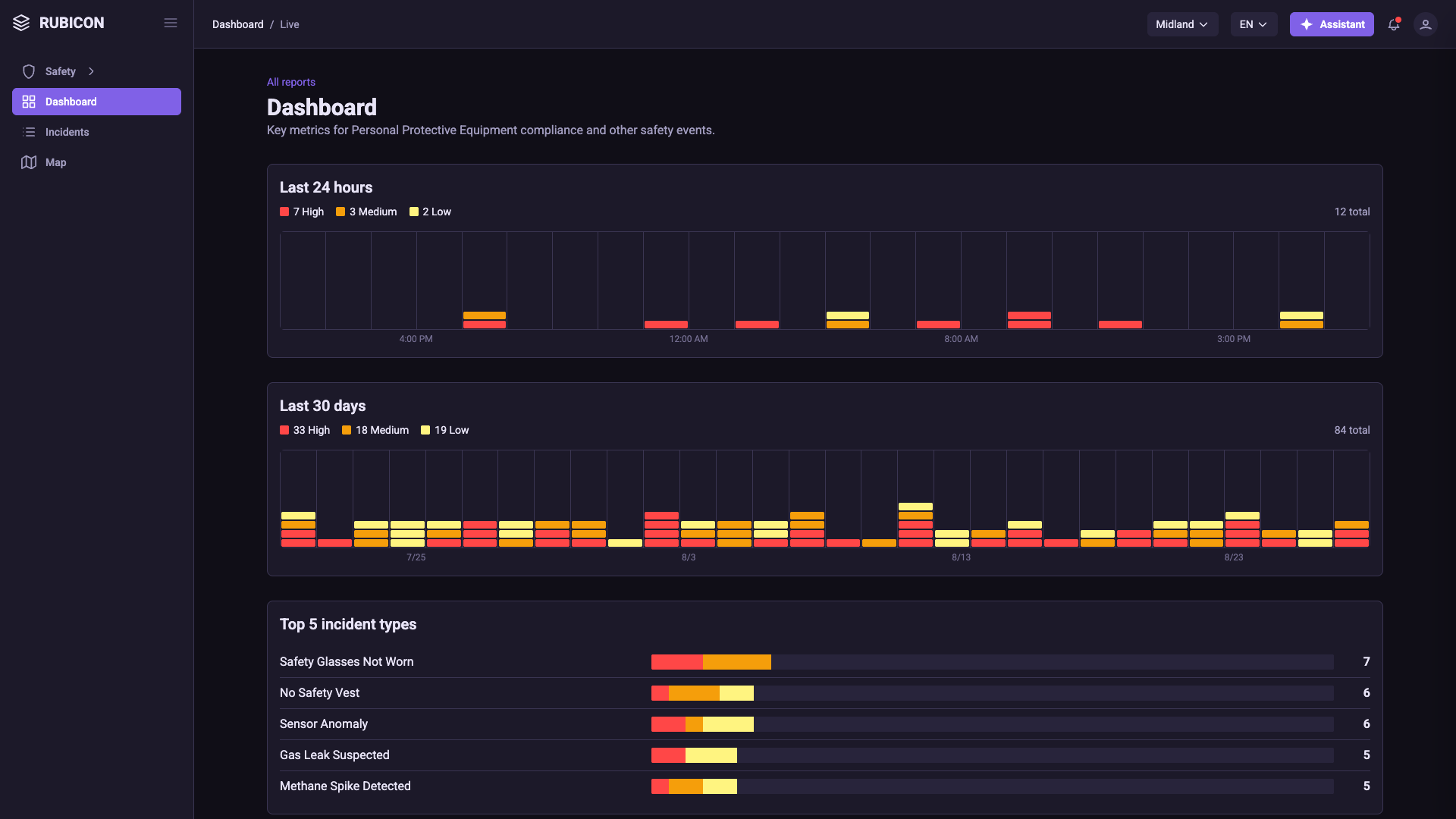The width and height of the screenshot is (1456, 819).
Task: Click '19 Low' in the 30-day legend
Action: [x=452, y=430]
